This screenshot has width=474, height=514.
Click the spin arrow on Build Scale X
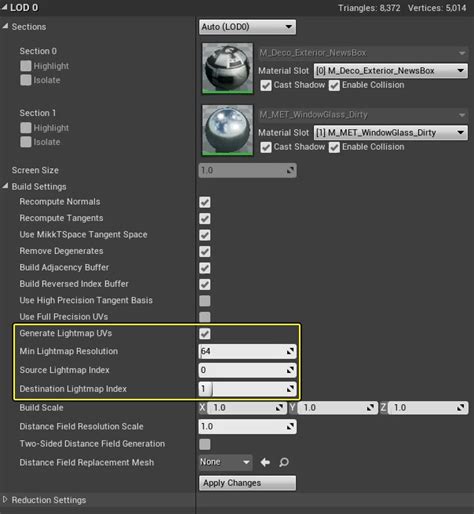tap(279, 407)
